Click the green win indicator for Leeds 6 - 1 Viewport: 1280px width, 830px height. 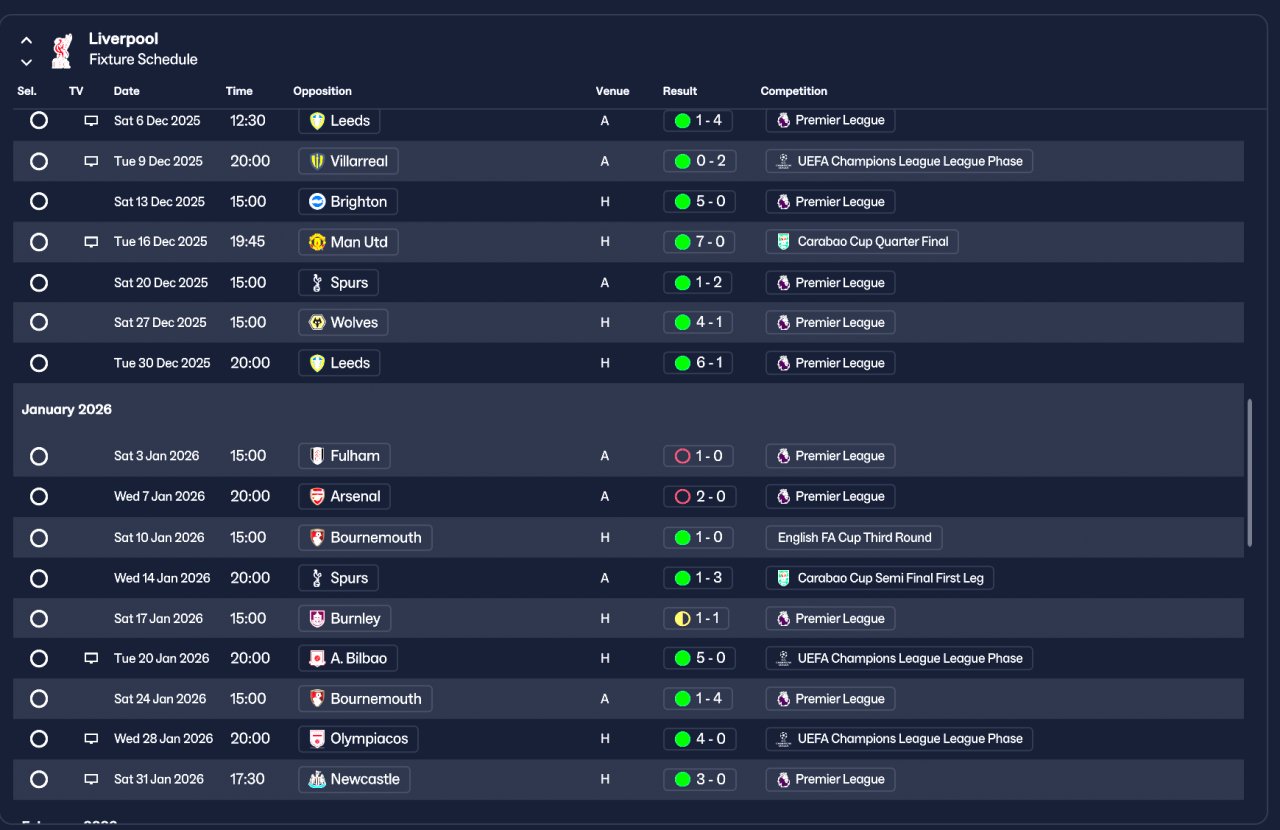coord(683,363)
